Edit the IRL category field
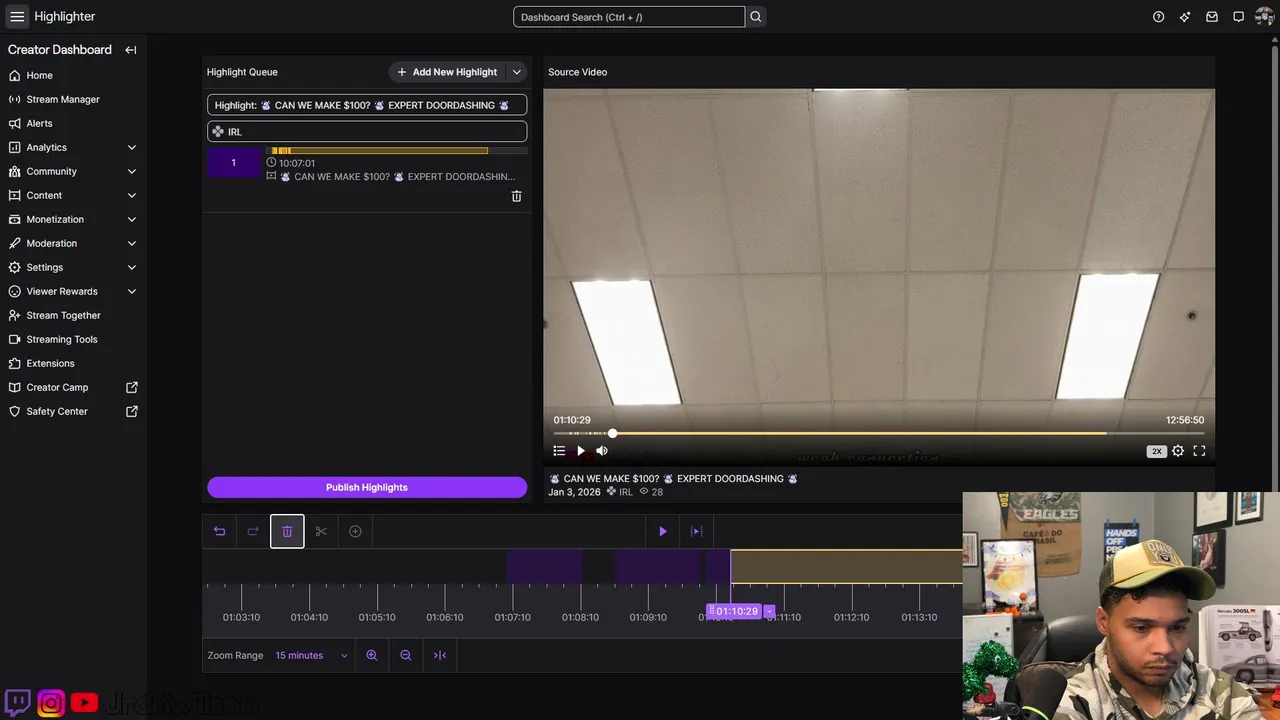The image size is (1280, 720). tap(367, 132)
